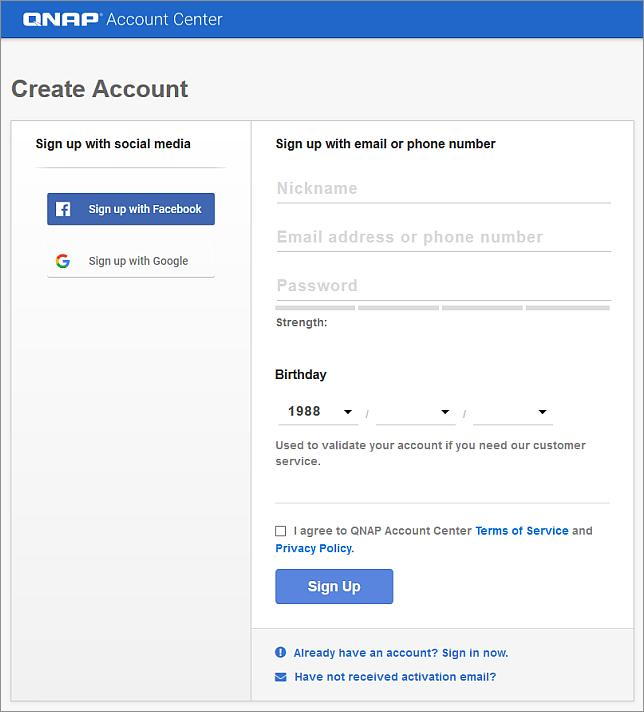Click the Google logo icon
Image resolution: width=644 pixels, height=712 pixels.
click(x=63, y=261)
